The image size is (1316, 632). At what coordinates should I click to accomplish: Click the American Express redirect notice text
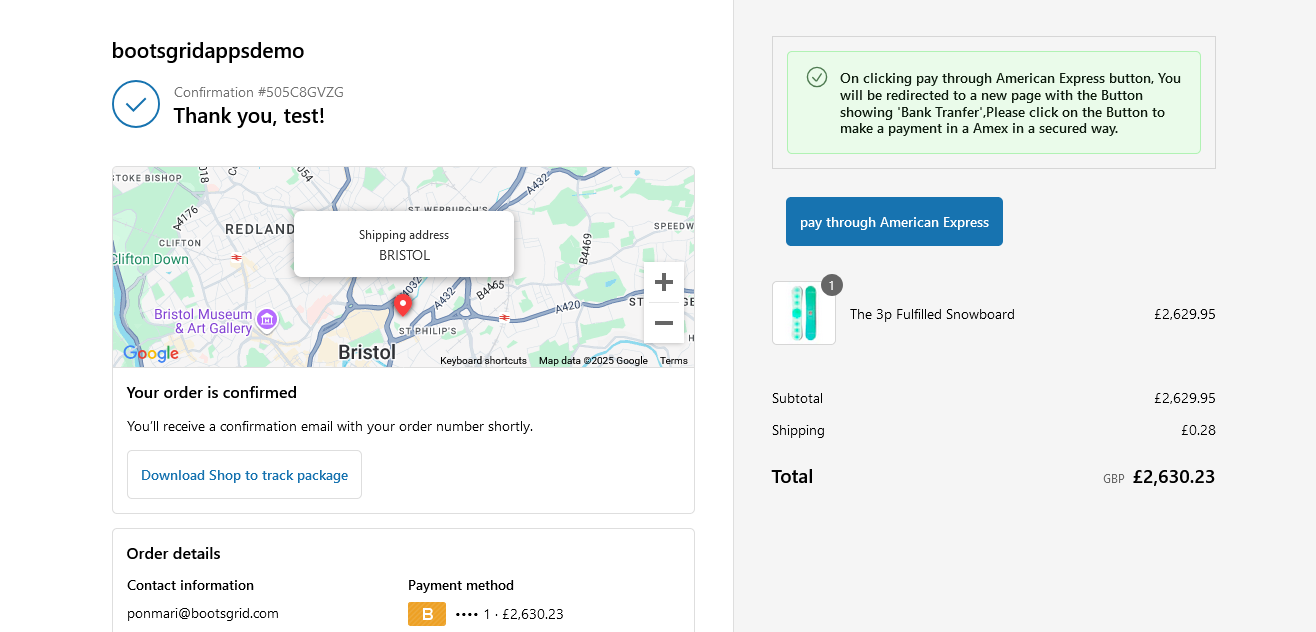coord(1010,103)
